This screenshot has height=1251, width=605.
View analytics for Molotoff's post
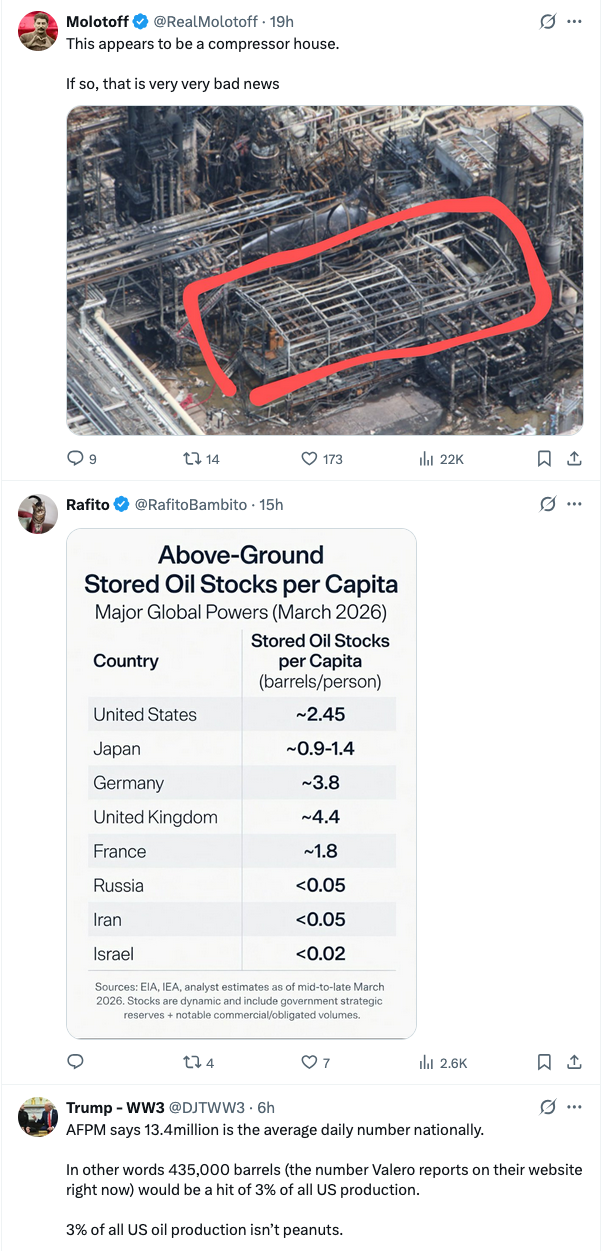(x=425, y=459)
